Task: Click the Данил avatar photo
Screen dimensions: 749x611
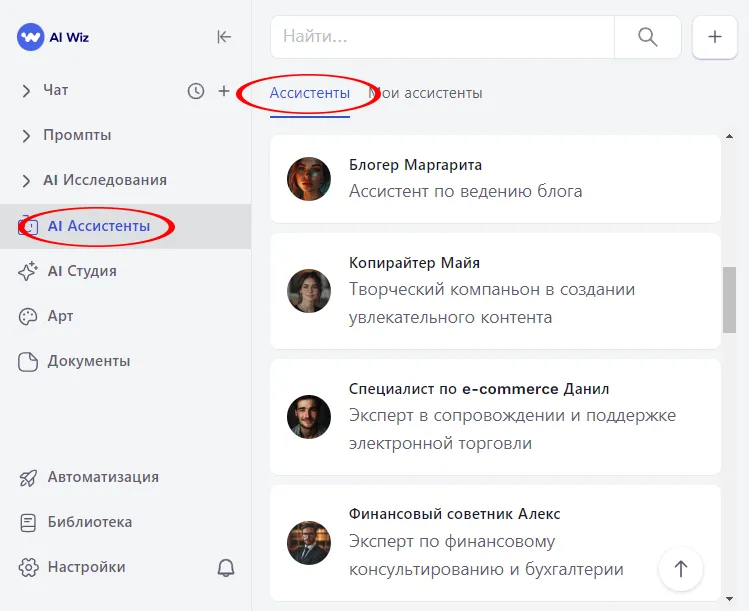Action: (x=309, y=417)
